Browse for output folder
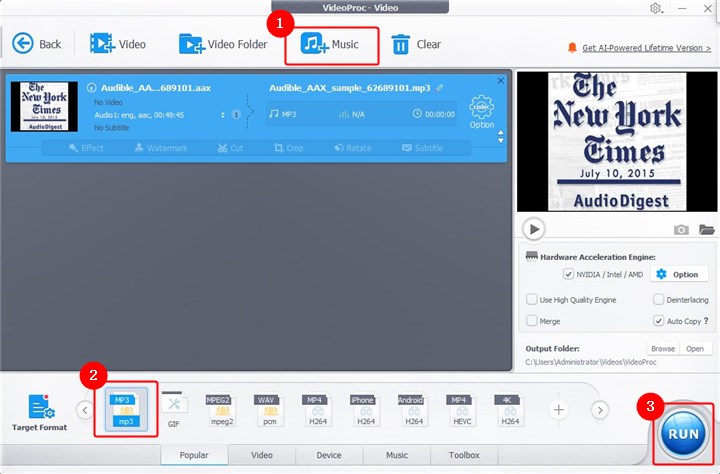 (663, 349)
